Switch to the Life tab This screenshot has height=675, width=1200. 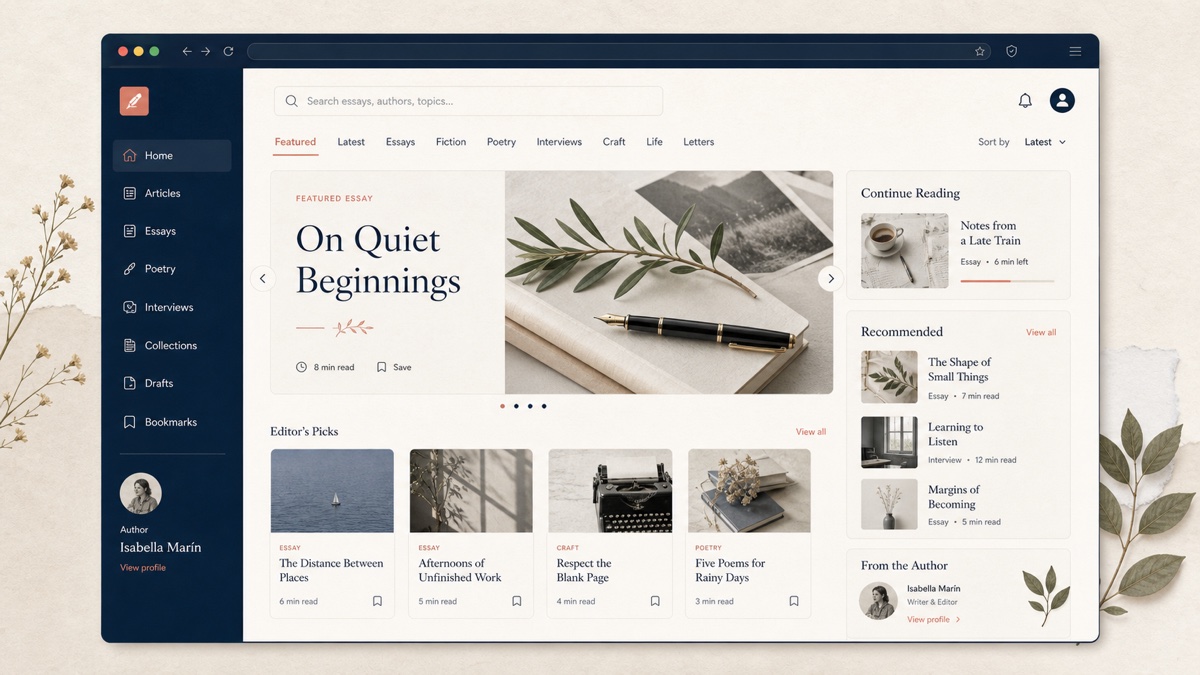click(x=654, y=142)
